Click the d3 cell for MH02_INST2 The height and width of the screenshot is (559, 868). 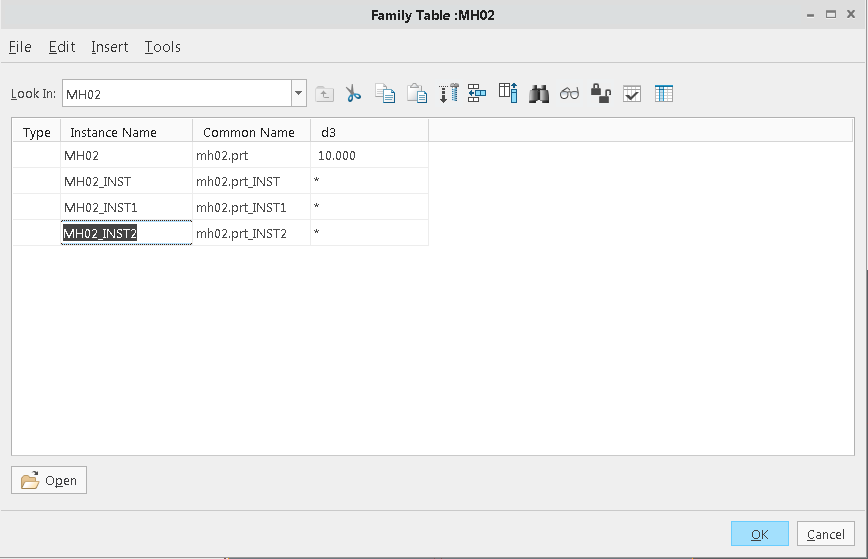(369, 233)
